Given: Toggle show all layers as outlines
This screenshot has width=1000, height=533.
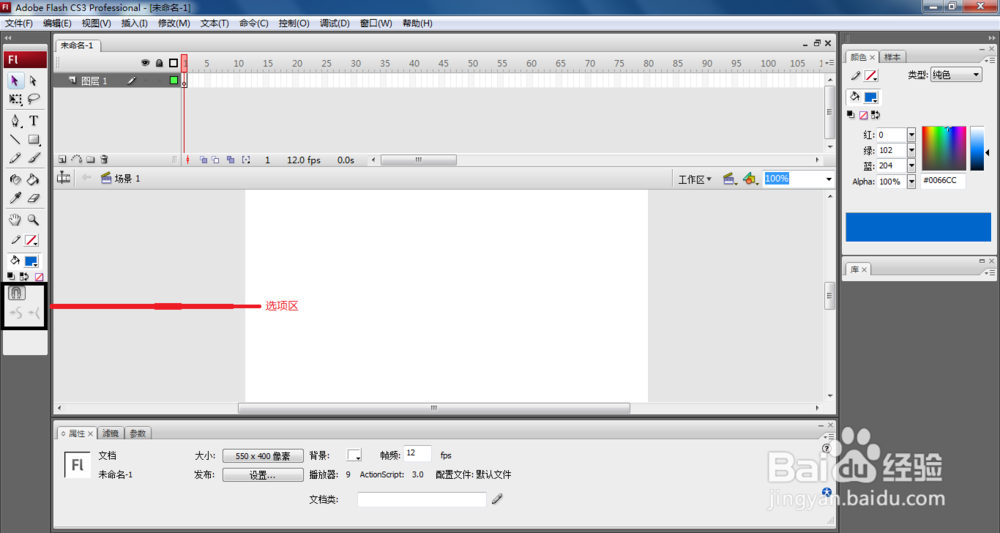Looking at the screenshot, I should tap(173, 63).
